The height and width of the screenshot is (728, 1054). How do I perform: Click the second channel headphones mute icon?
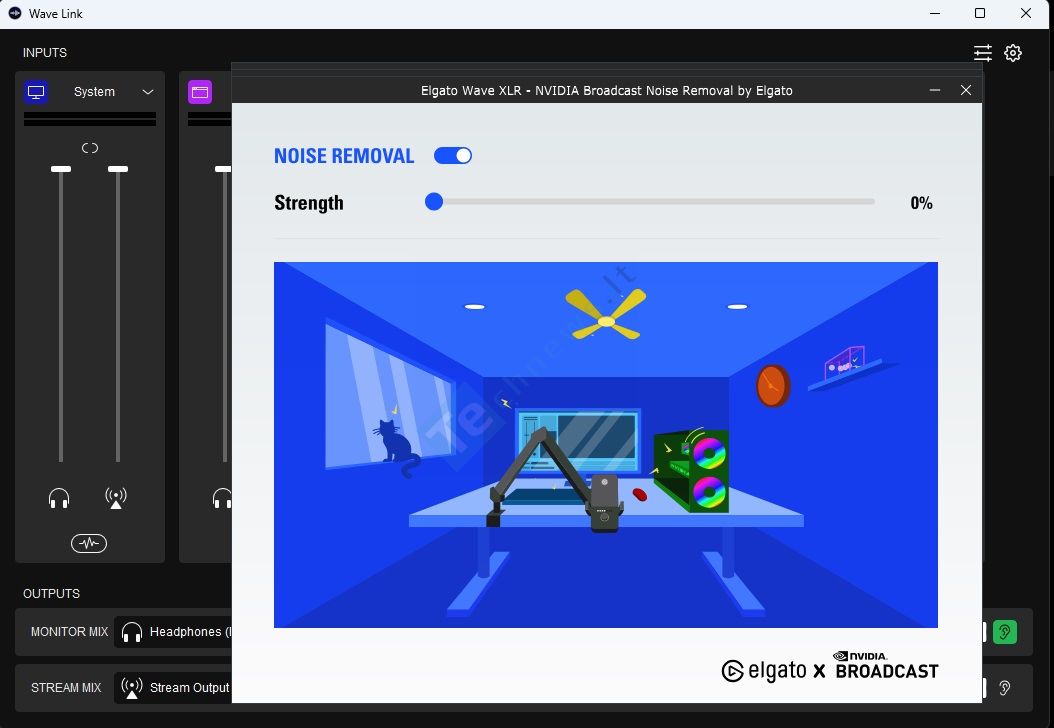[222, 499]
